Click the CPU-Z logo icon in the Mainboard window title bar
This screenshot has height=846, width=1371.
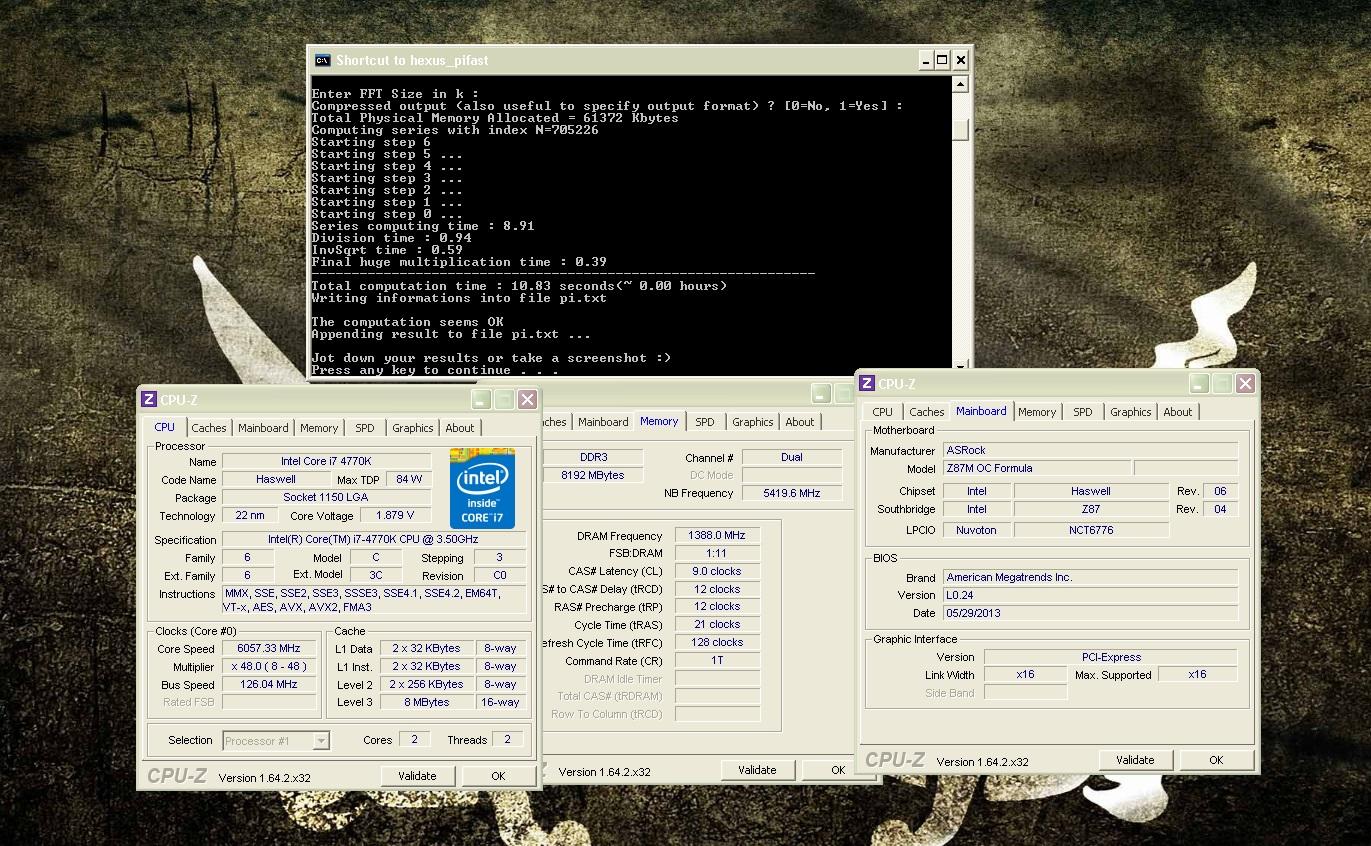[868, 384]
